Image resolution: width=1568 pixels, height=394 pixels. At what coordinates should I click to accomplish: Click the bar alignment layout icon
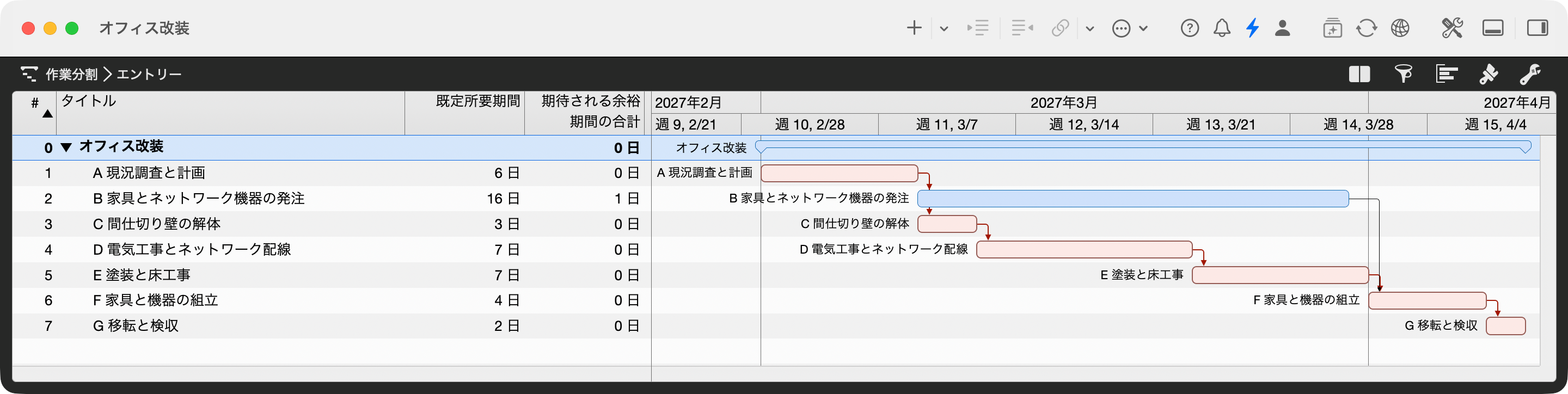click(x=1446, y=74)
